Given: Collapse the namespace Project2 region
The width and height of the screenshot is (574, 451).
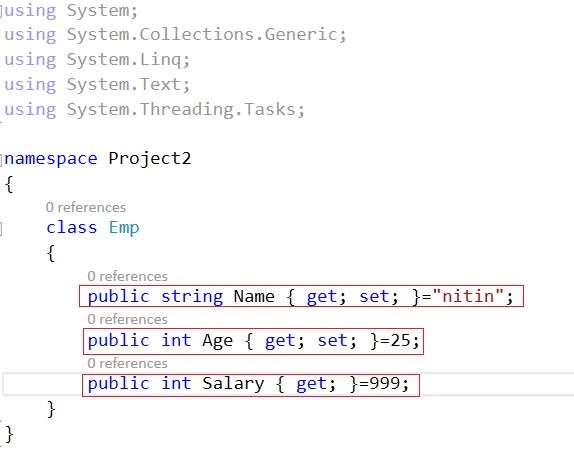Looking at the screenshot, I should pos(1,160).
